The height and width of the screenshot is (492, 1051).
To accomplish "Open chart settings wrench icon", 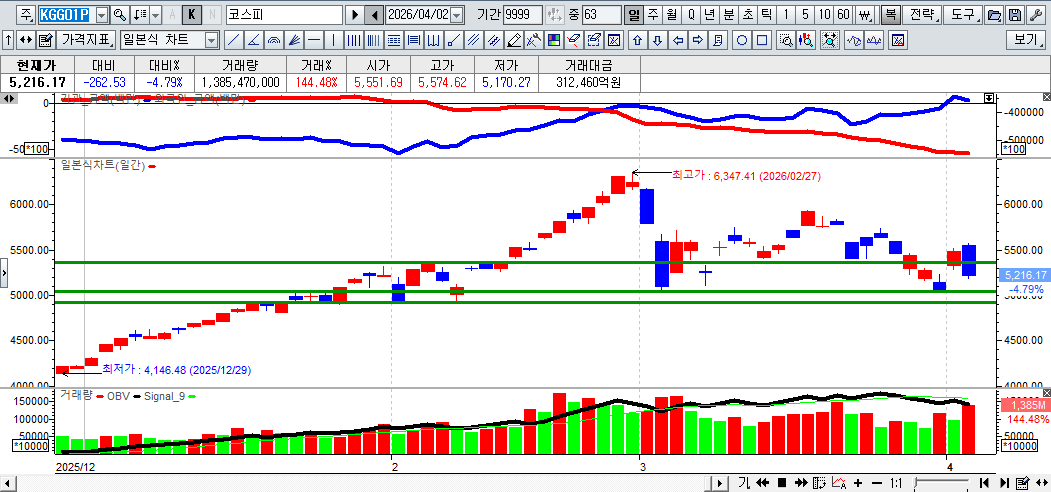I will 1035,15.
